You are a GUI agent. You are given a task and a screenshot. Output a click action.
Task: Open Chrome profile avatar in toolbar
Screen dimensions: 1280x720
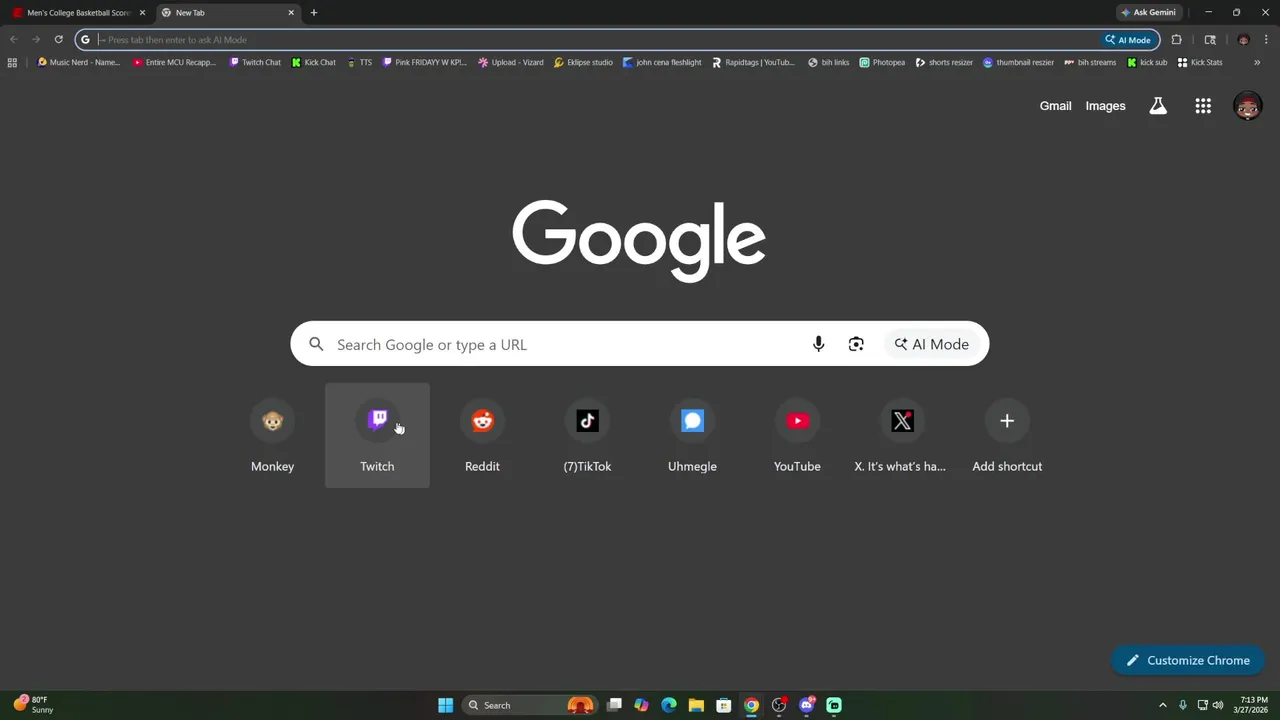point(1243,40)
